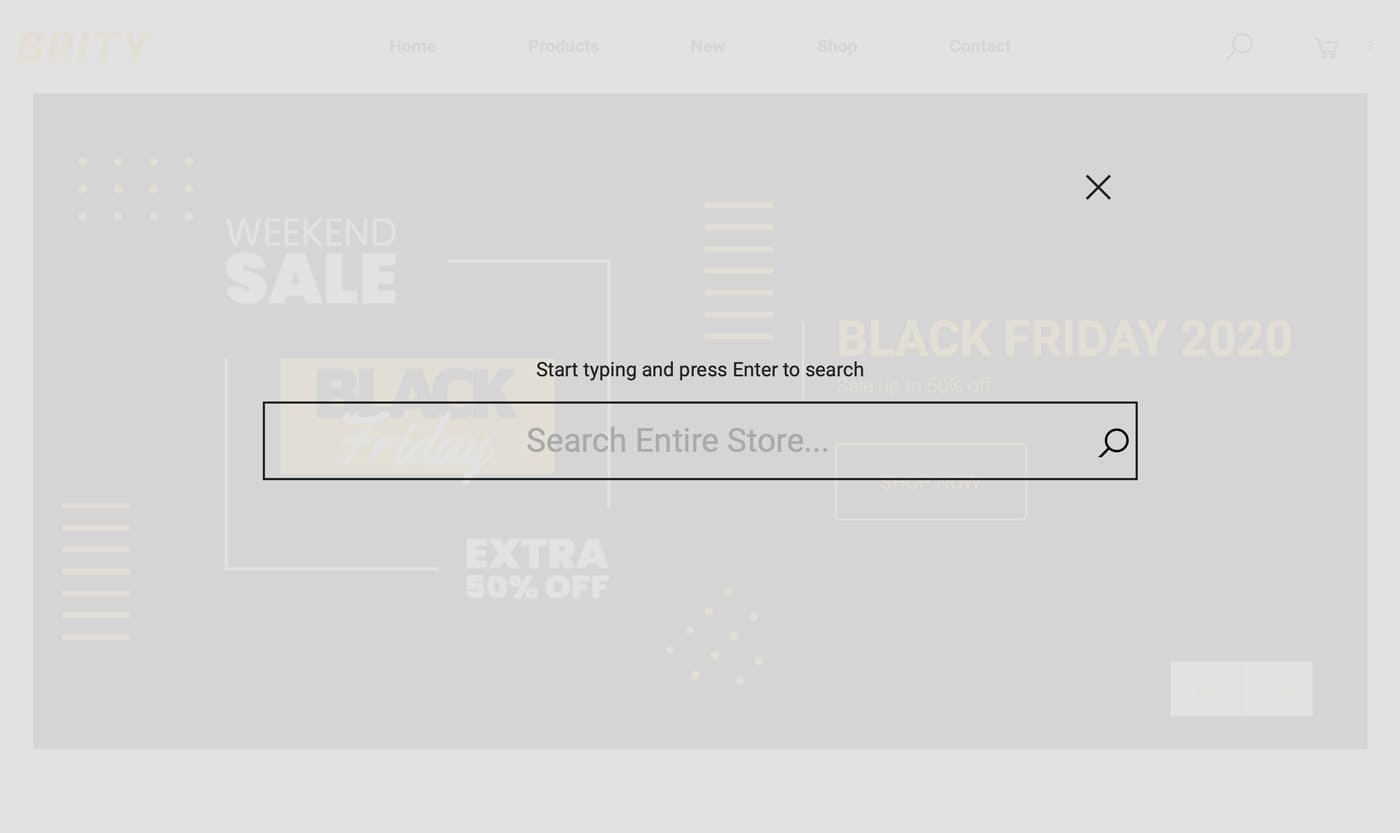Click the cart item count badge

pos(1370,45)
